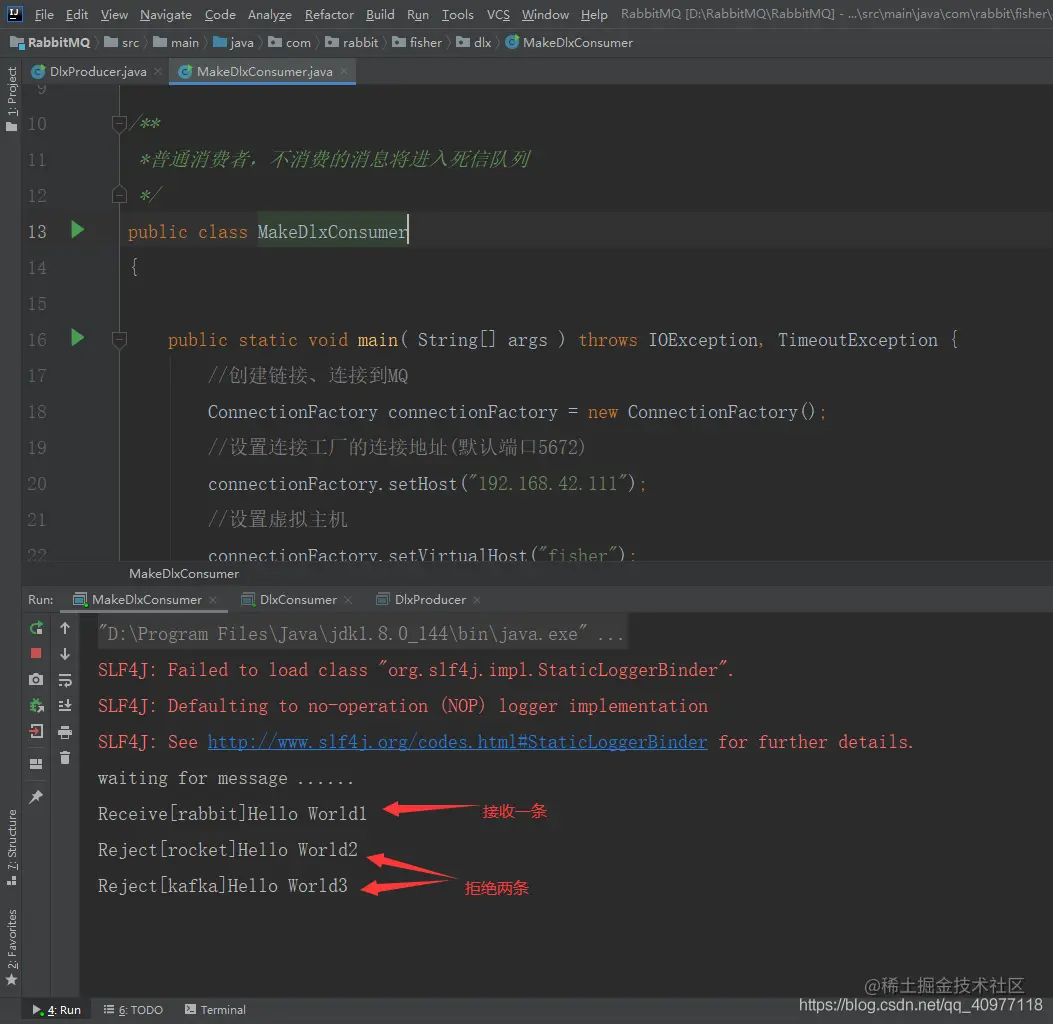Open the Navigate menu
1053x1024 pixels.
pos(166,14)
